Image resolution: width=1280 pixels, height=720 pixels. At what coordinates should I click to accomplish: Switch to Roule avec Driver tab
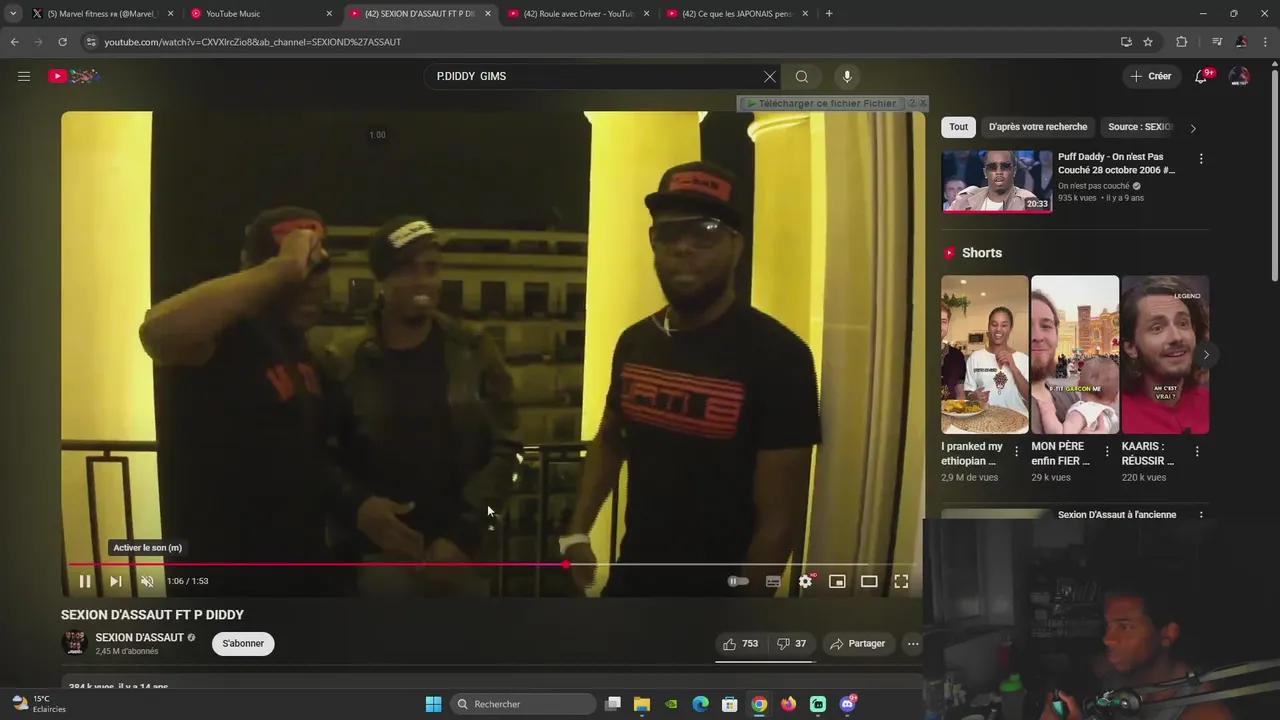(x=577, y=14)
